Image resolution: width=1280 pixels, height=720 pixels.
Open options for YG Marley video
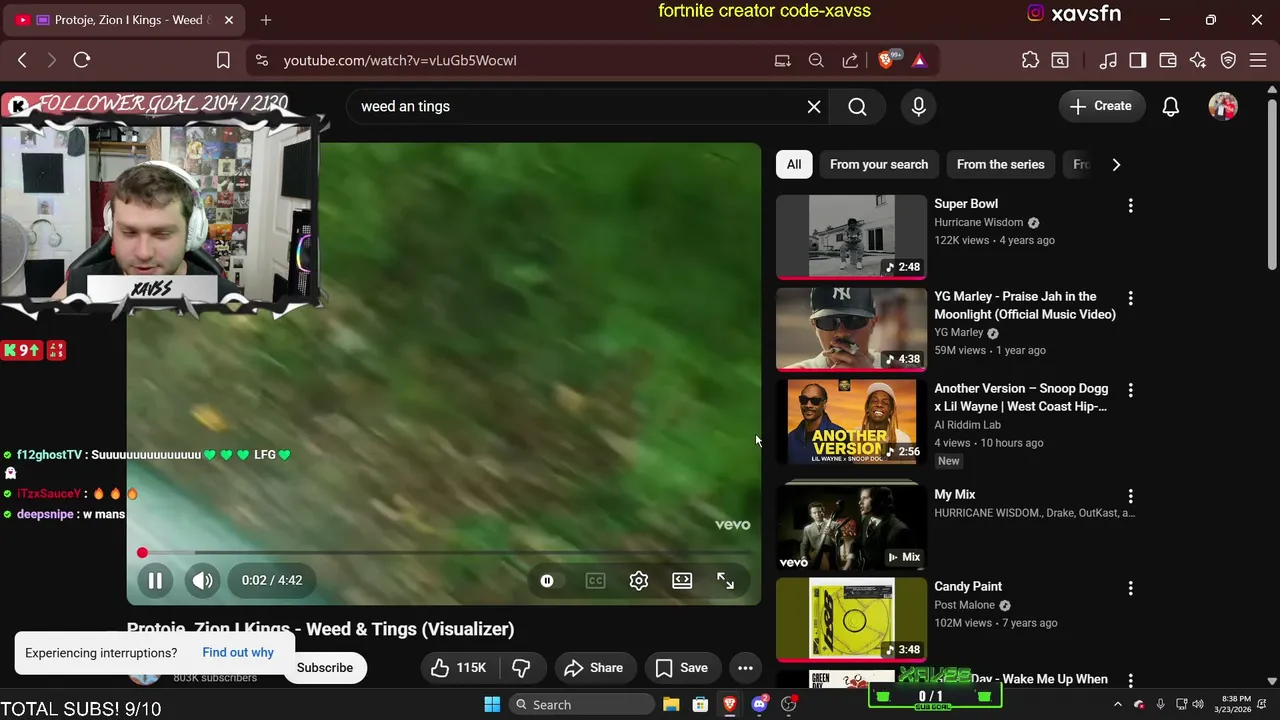click(x=1131, y=298)
